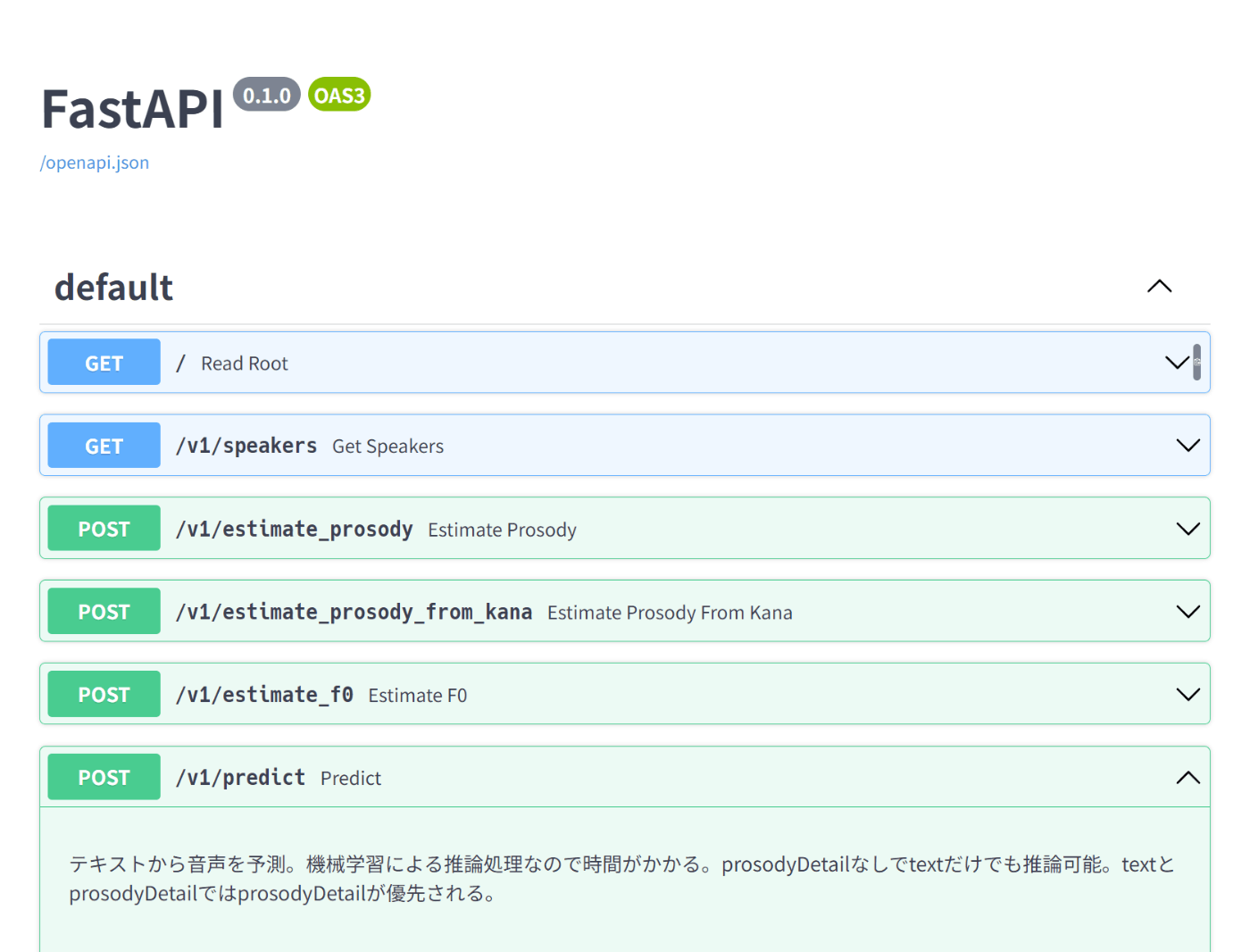The image size is (1250, 952).
Task: Click the GET badge for /v1/speakers
Action: point(104,446)
